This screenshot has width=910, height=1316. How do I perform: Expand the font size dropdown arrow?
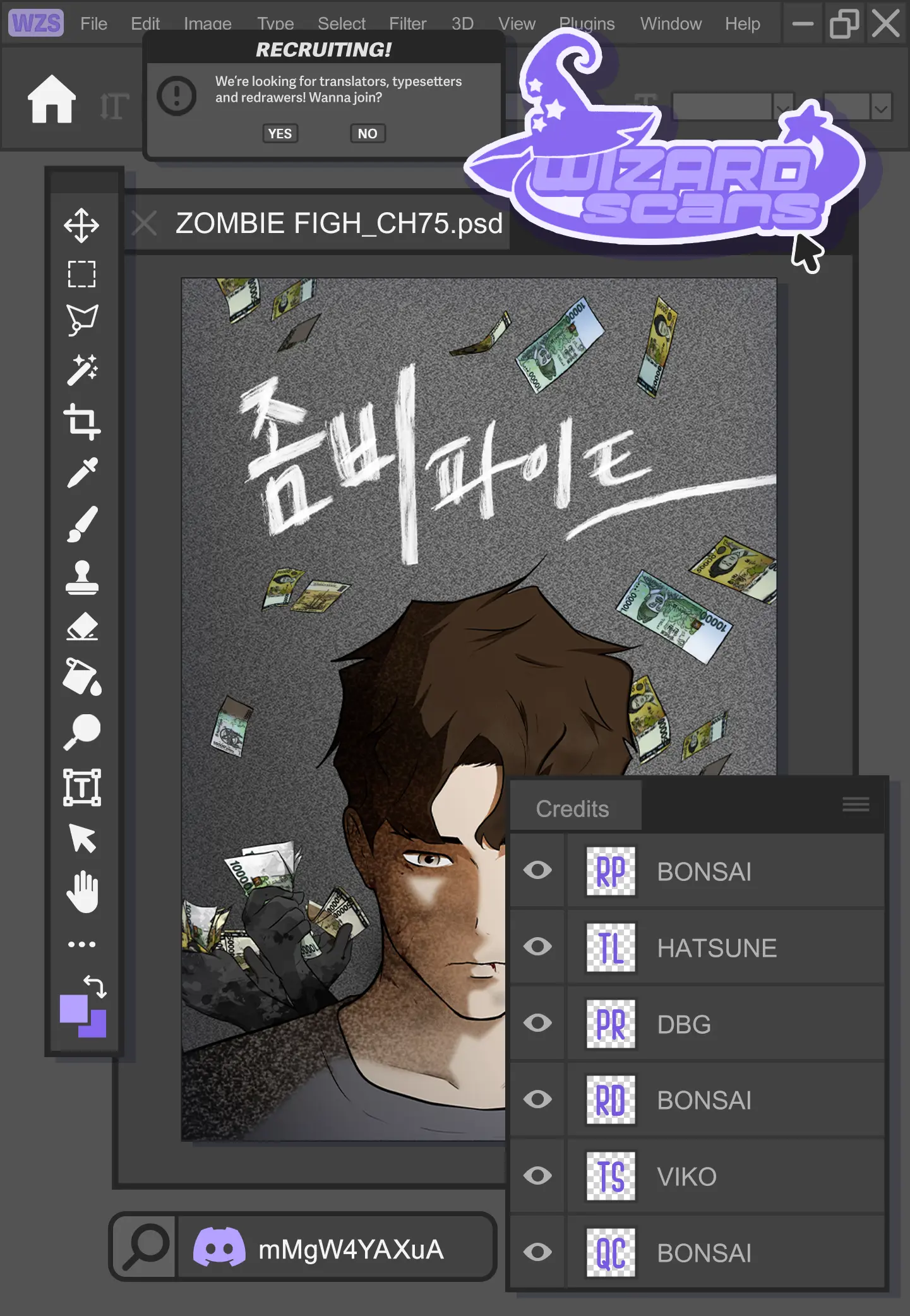click(880, 107)
